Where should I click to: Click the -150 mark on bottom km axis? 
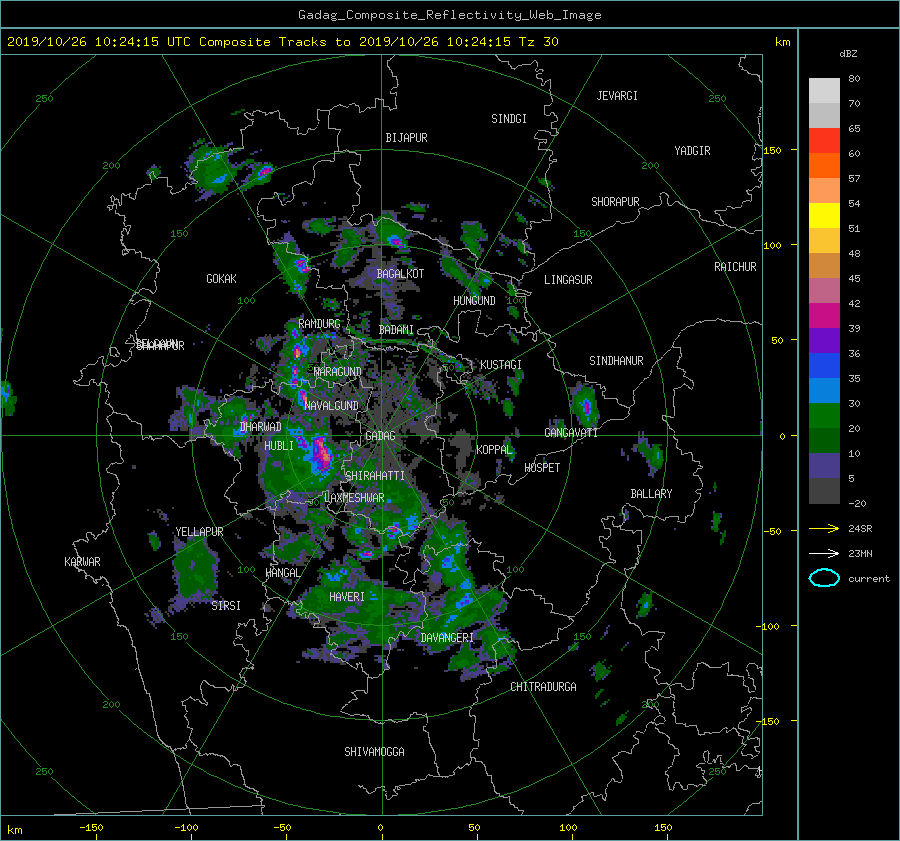click(91, 828)
